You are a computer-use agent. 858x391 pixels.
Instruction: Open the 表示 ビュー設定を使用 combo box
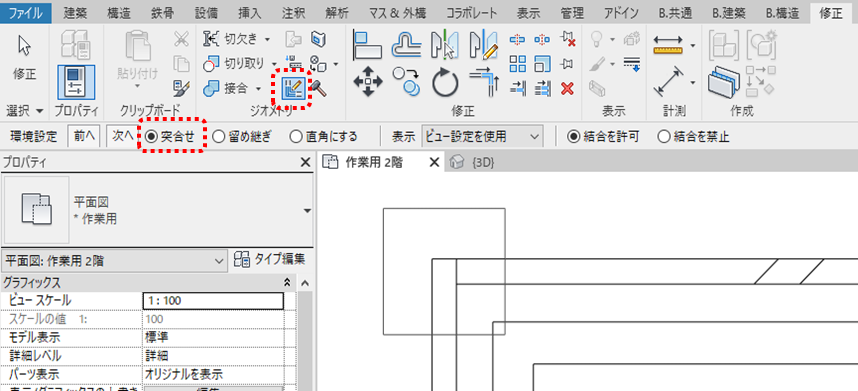(483, 136)
